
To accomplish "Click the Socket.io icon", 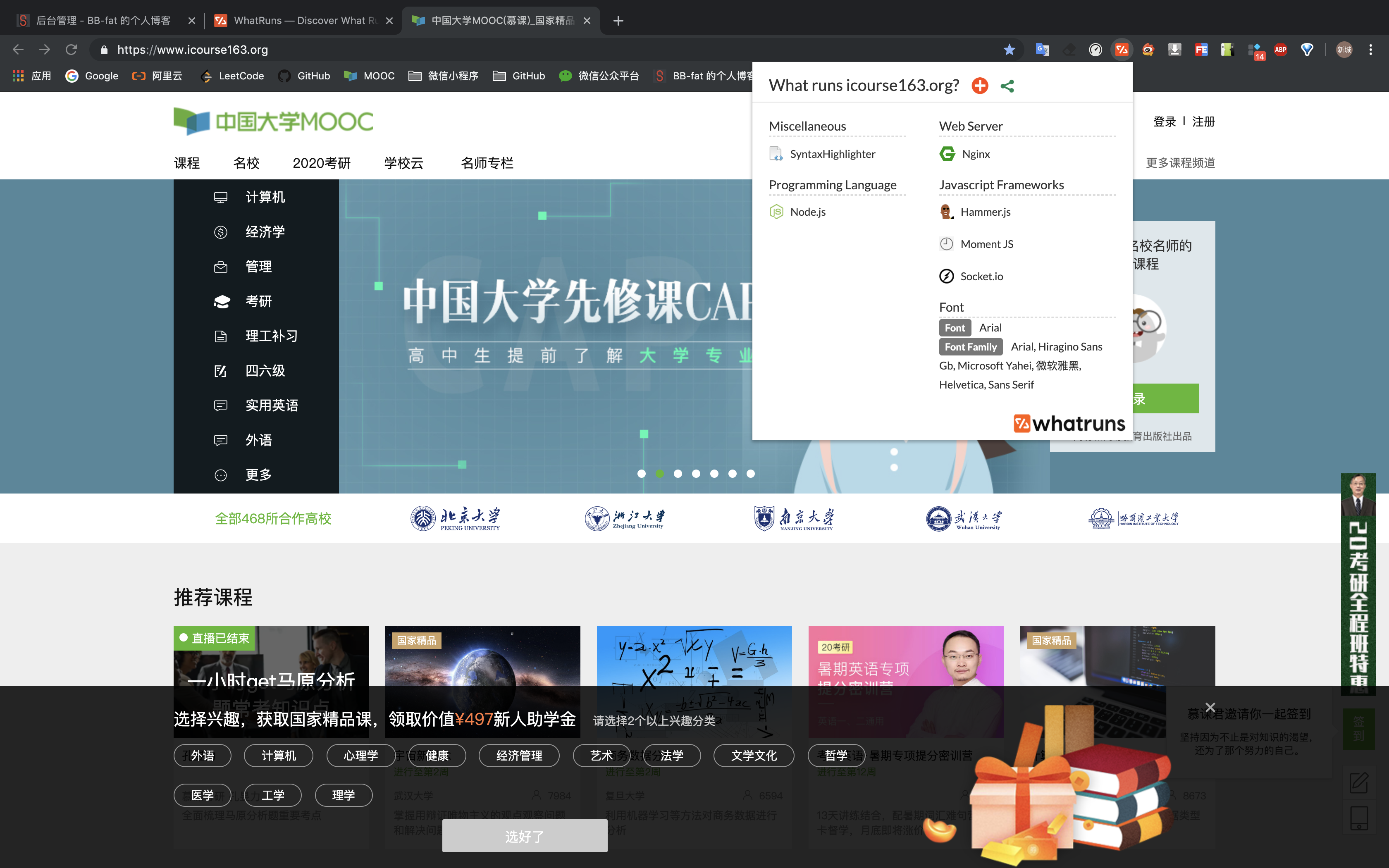I will point(946,276).
